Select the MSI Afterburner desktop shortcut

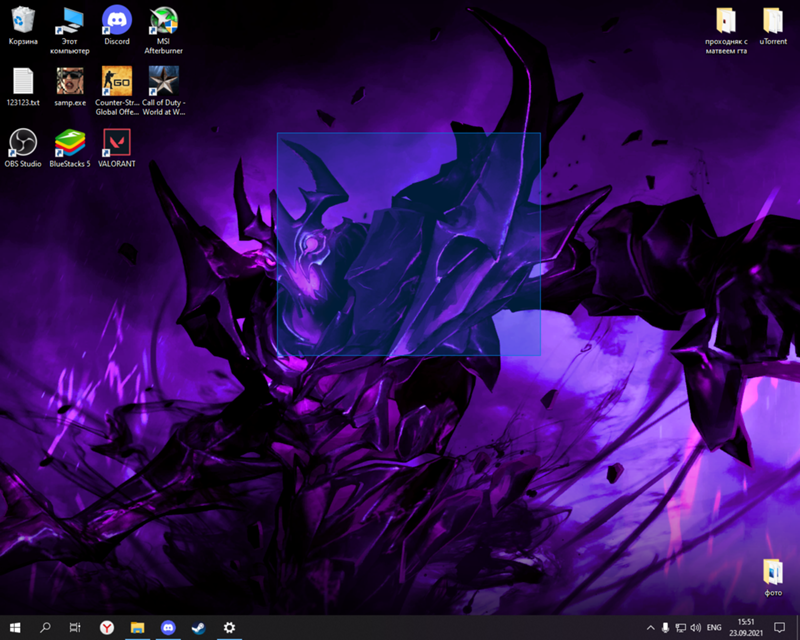(163, 30)
